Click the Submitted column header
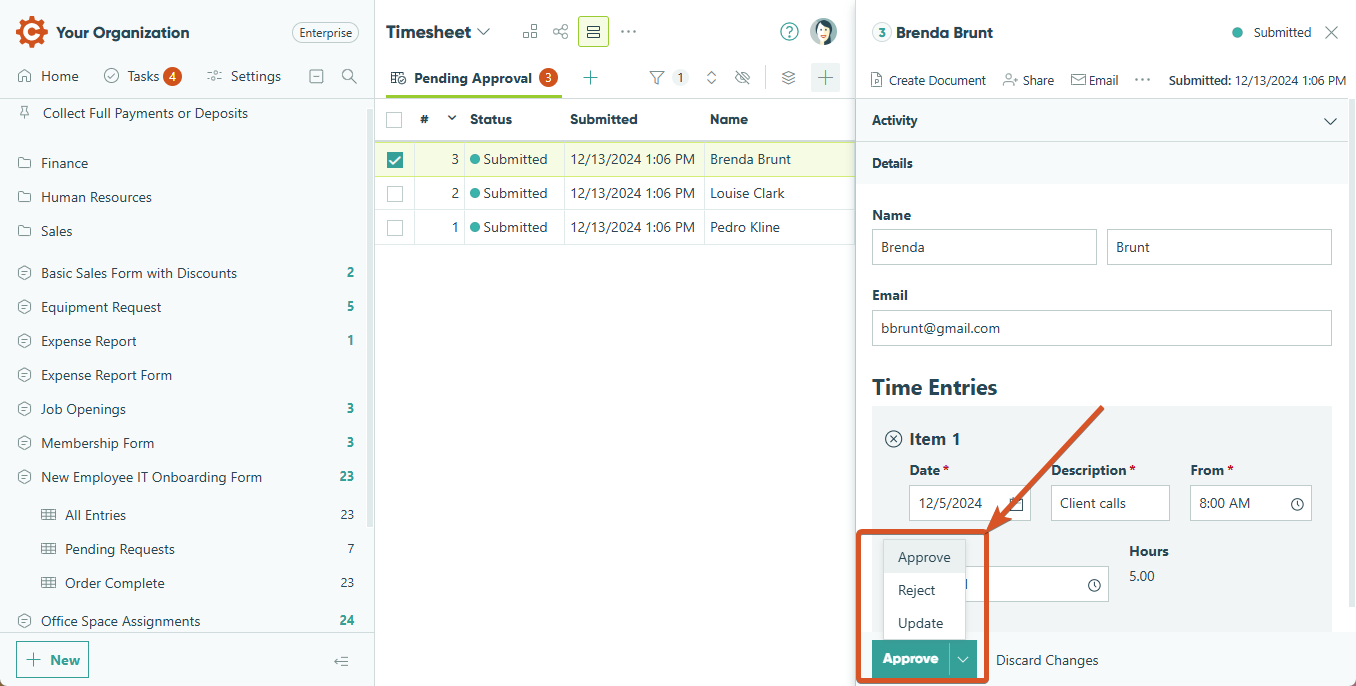The width and height of the screenshot is (1356, 686). pos(604,119)
